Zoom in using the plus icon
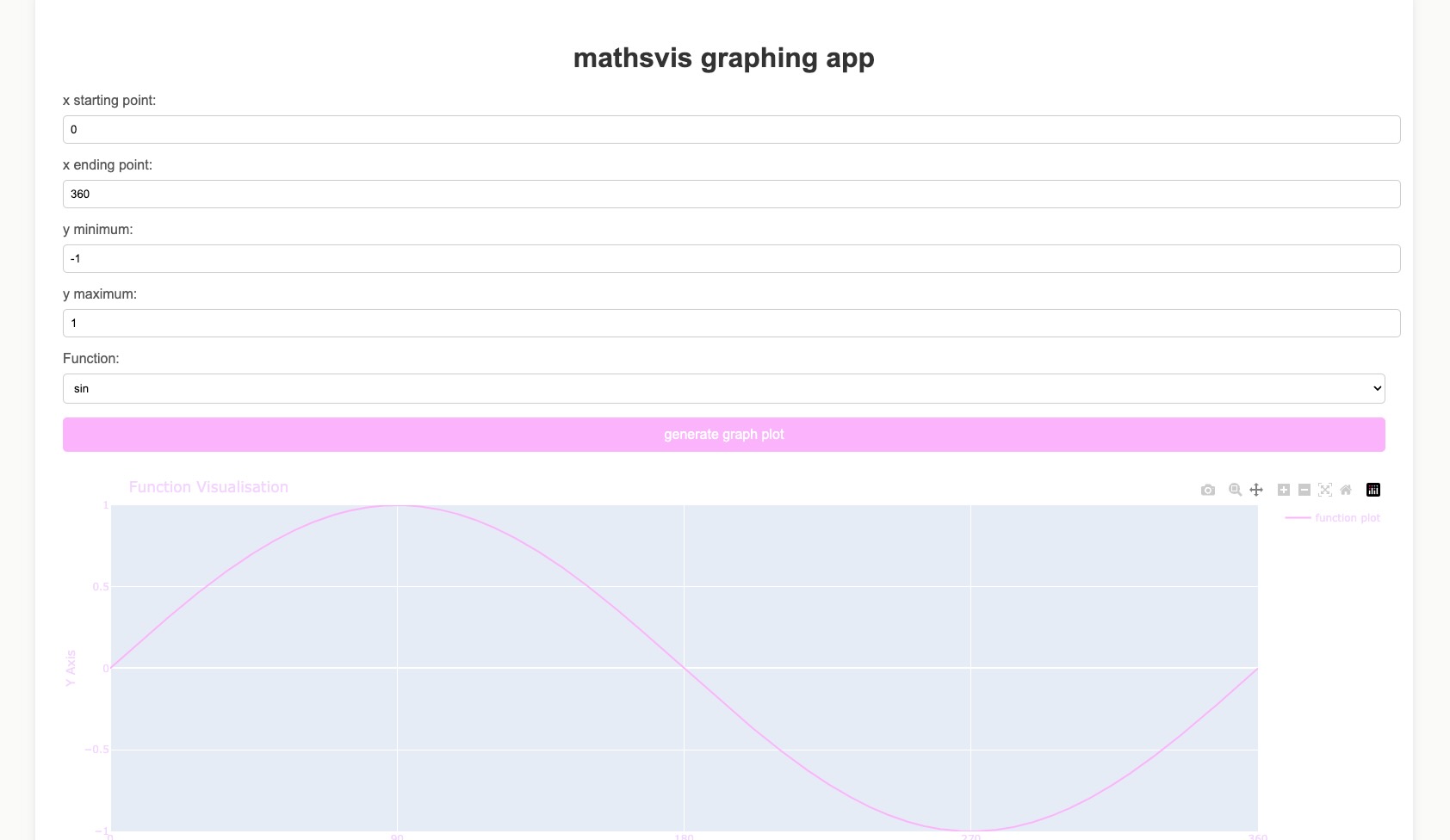Viewport: 1450px width, 840px height. tap(1283, 490)
